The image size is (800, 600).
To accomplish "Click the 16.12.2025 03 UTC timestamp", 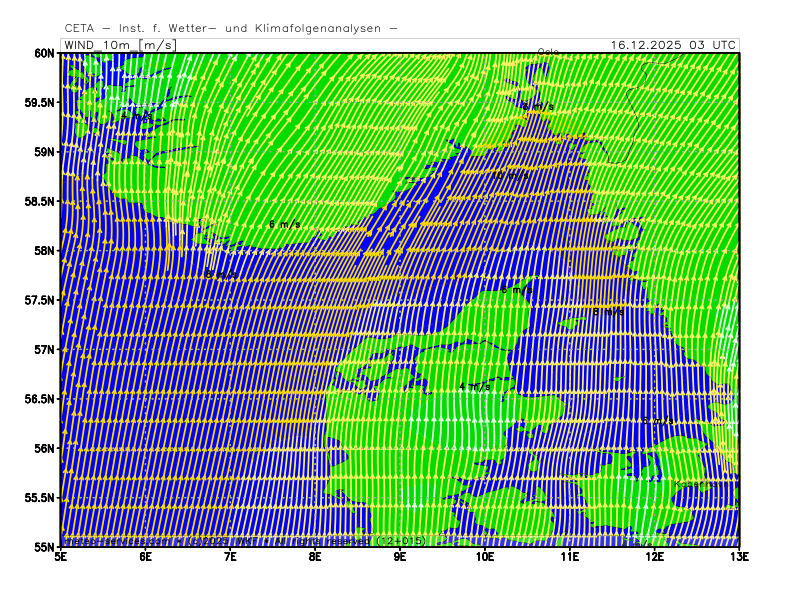I will 673,45.
